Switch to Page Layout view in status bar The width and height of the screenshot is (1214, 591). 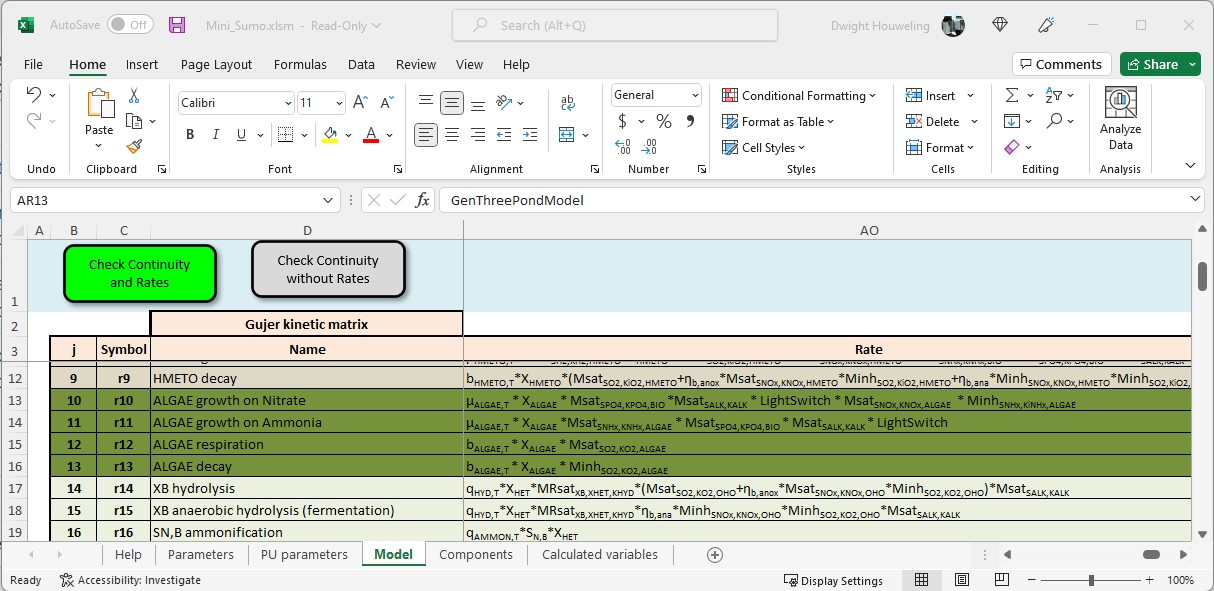pos(961,580)
